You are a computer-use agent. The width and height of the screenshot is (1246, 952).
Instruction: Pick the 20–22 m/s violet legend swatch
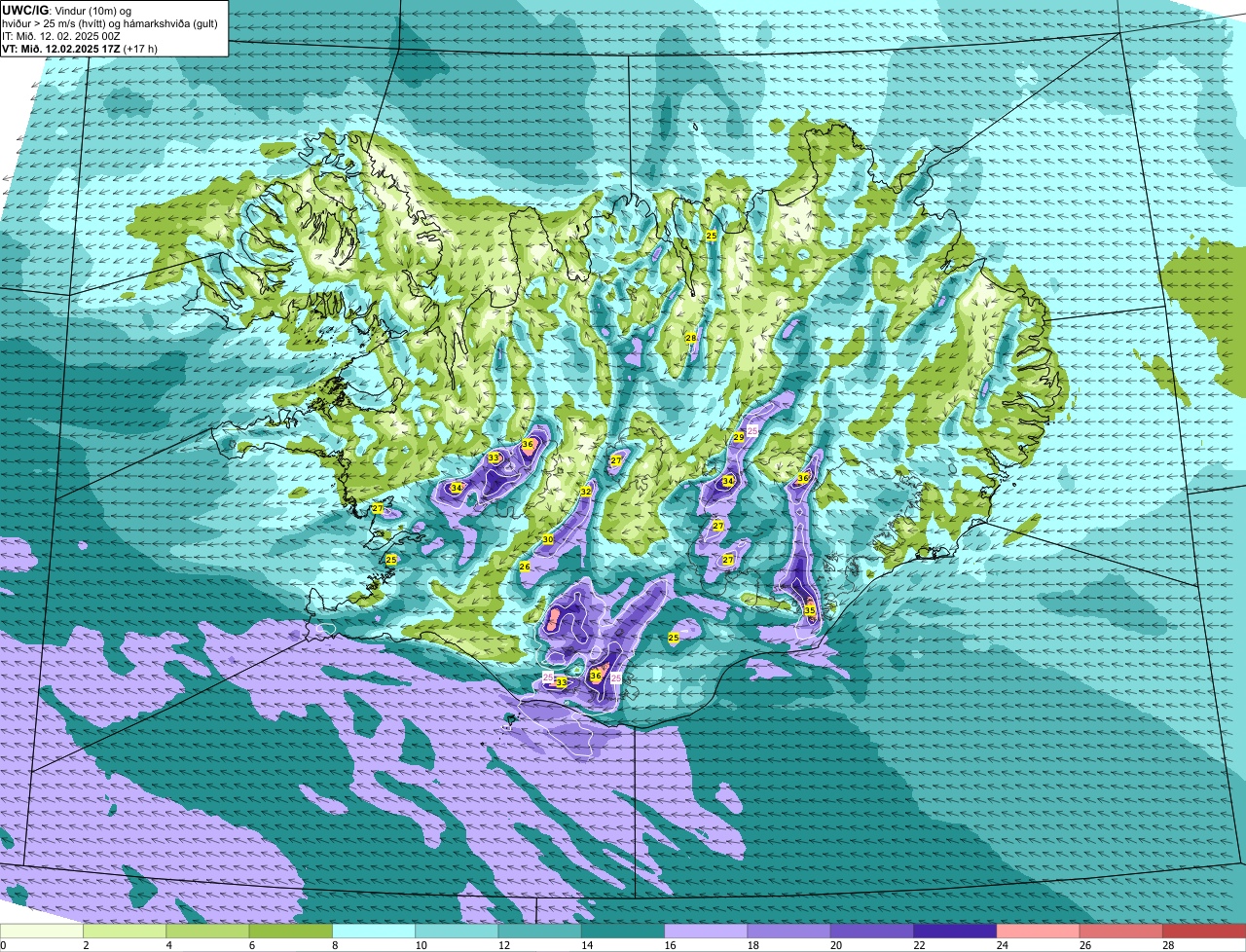tap(872, 931)
